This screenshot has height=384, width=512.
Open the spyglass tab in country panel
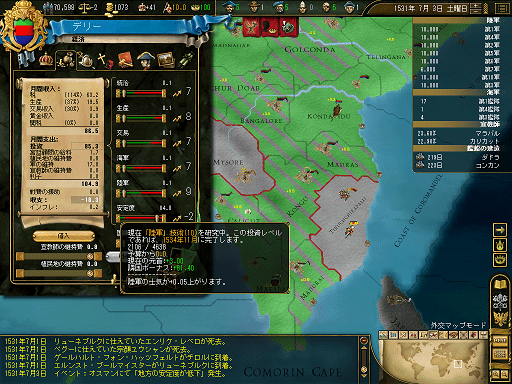coord(186,60)
